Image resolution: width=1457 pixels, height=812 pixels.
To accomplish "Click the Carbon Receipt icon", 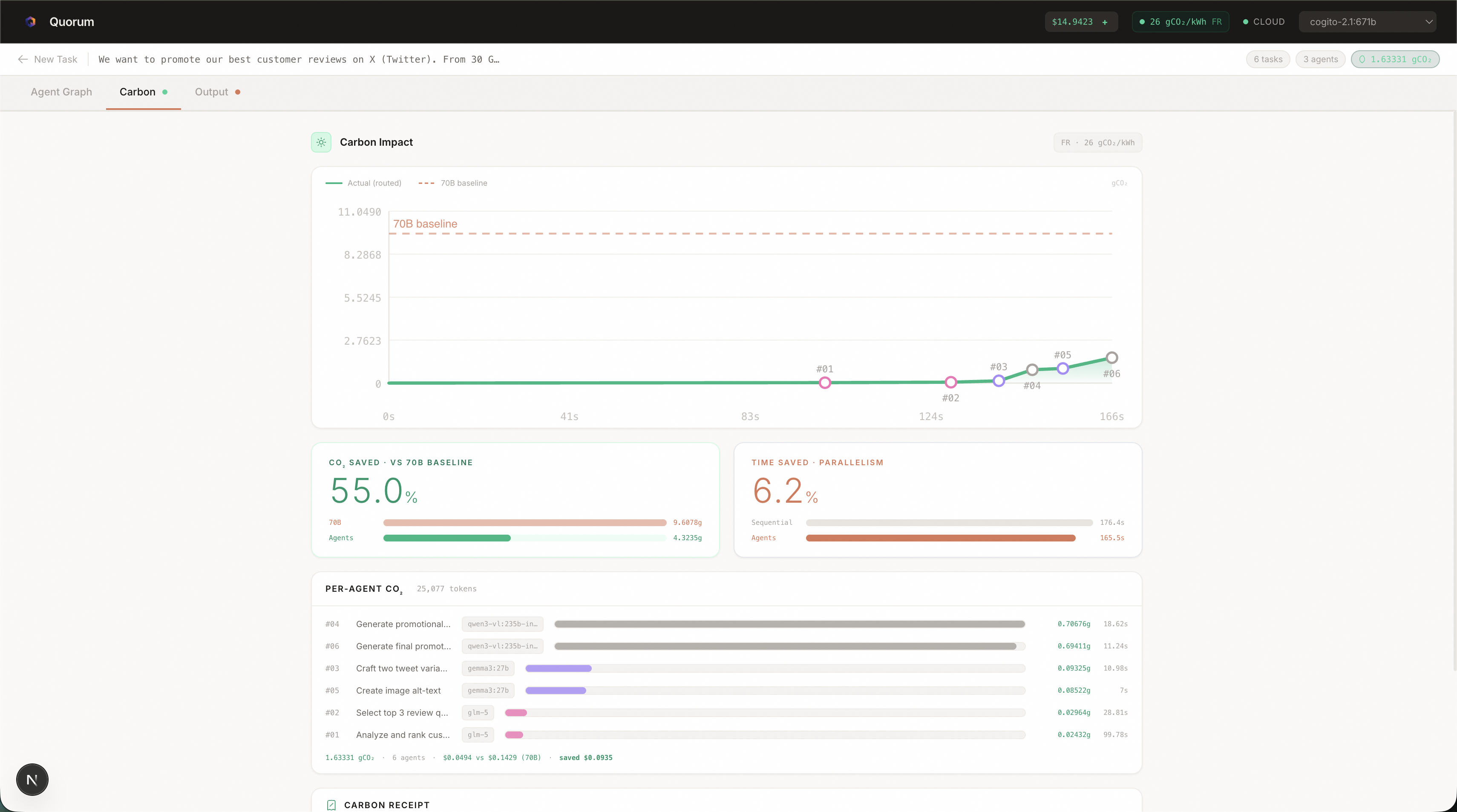I will coord(331,805).
